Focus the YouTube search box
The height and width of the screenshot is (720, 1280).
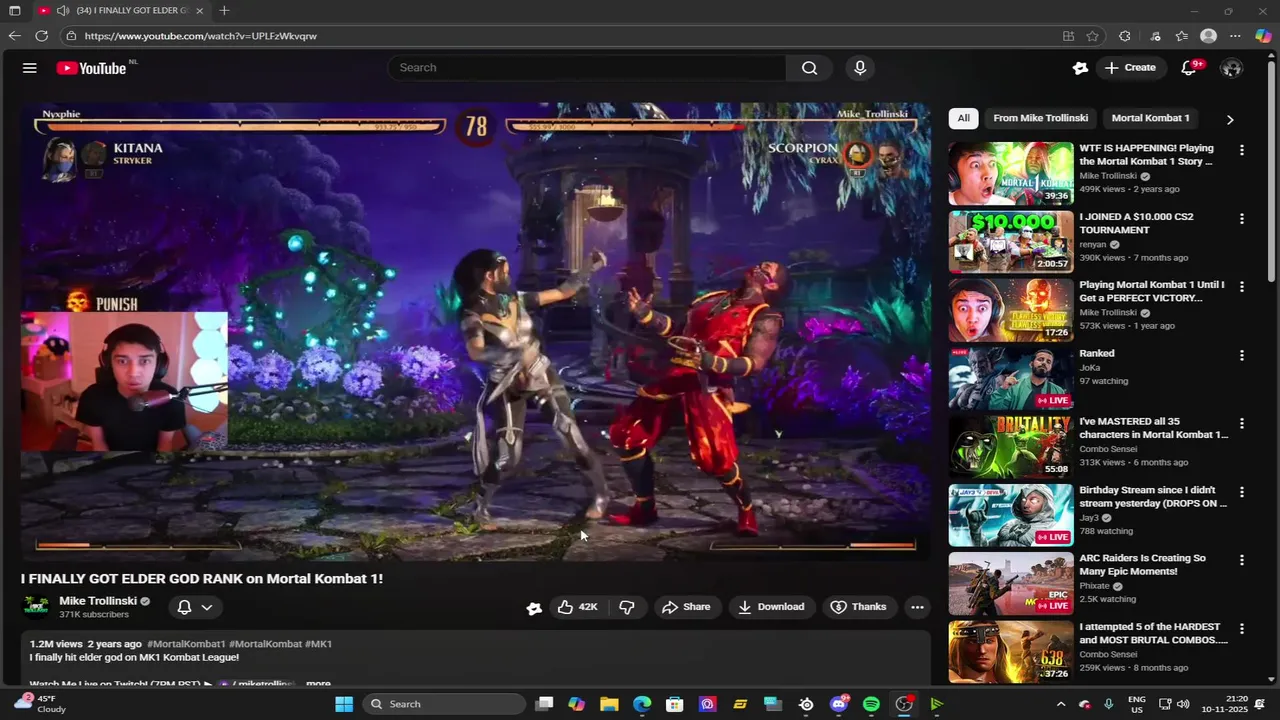(x=587, y=68)
